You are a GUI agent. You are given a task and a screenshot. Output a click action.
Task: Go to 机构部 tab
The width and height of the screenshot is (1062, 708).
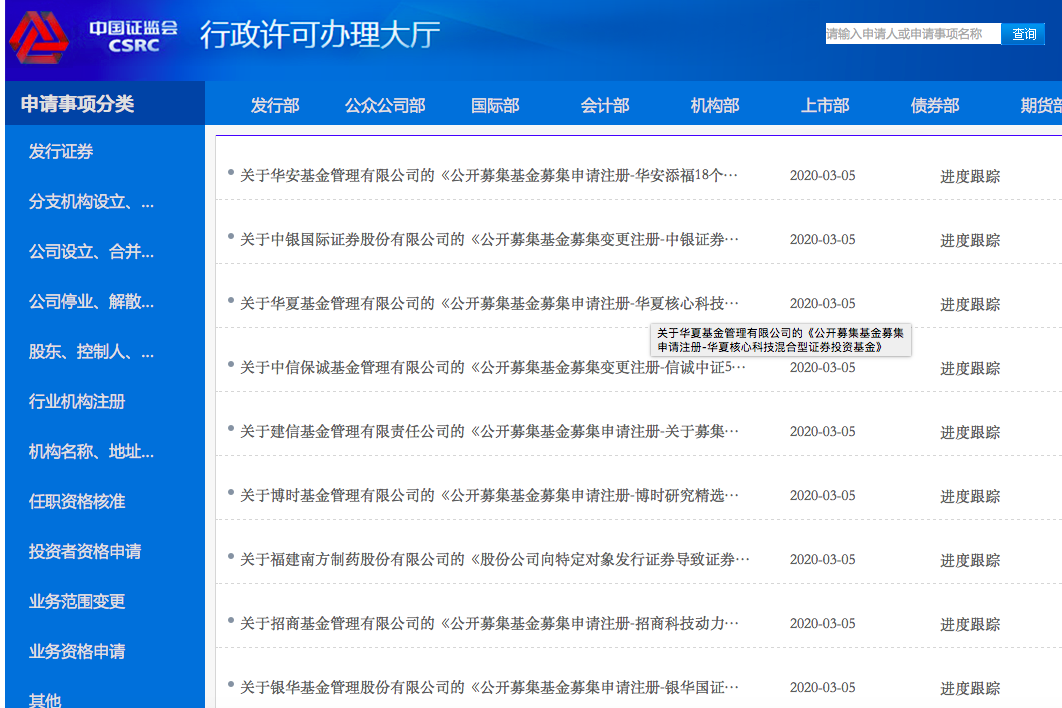pyautogui.click(x=715, y=105)
